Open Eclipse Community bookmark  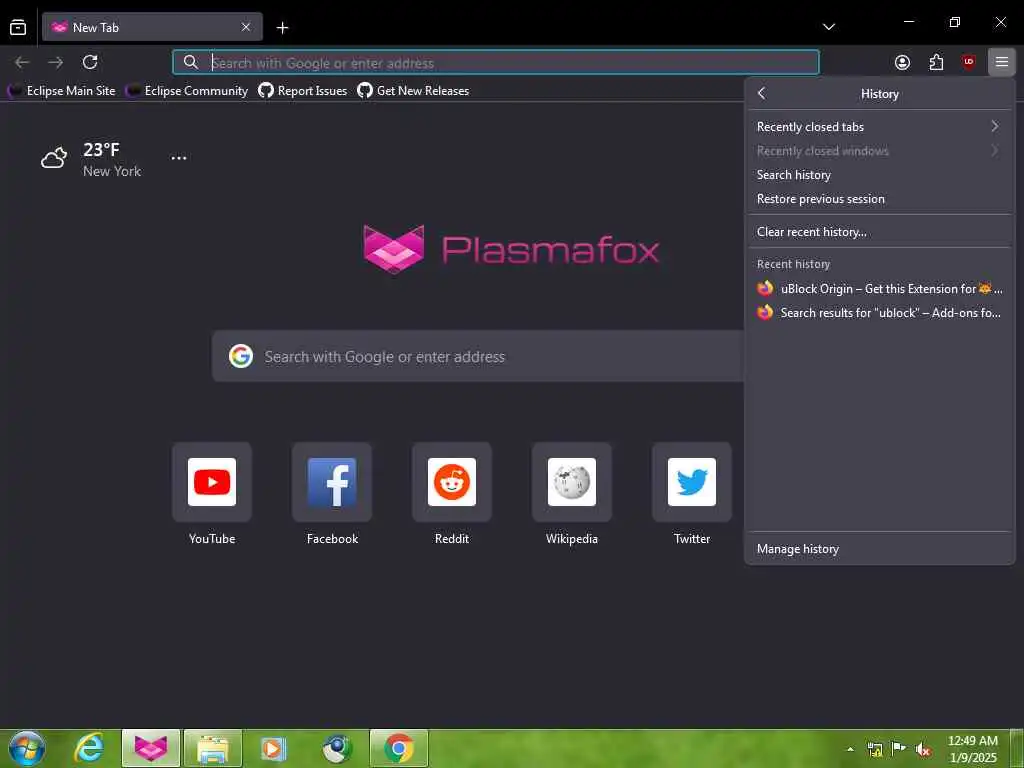point(187,91)
